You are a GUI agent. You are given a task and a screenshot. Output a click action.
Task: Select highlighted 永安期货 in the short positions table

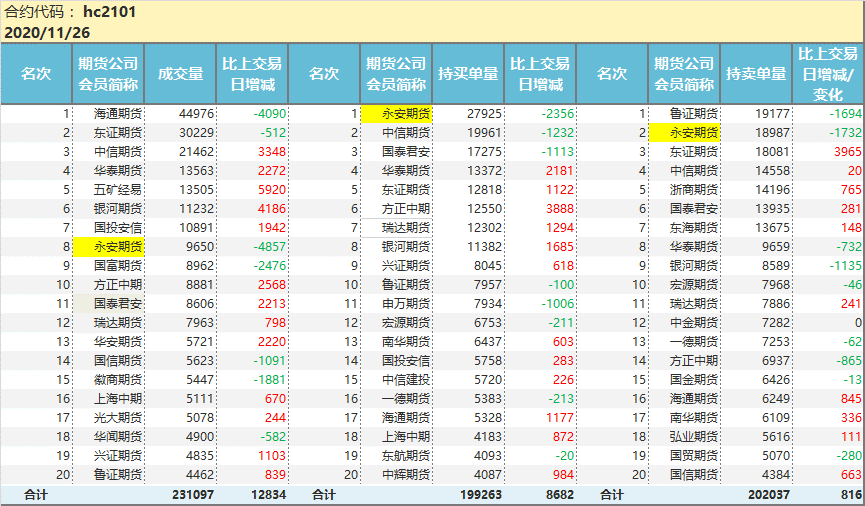(685, 132)
